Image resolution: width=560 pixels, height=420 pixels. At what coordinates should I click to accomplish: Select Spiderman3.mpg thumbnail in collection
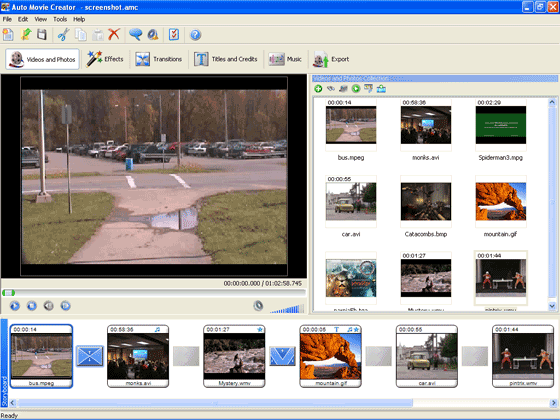[501, 125]
